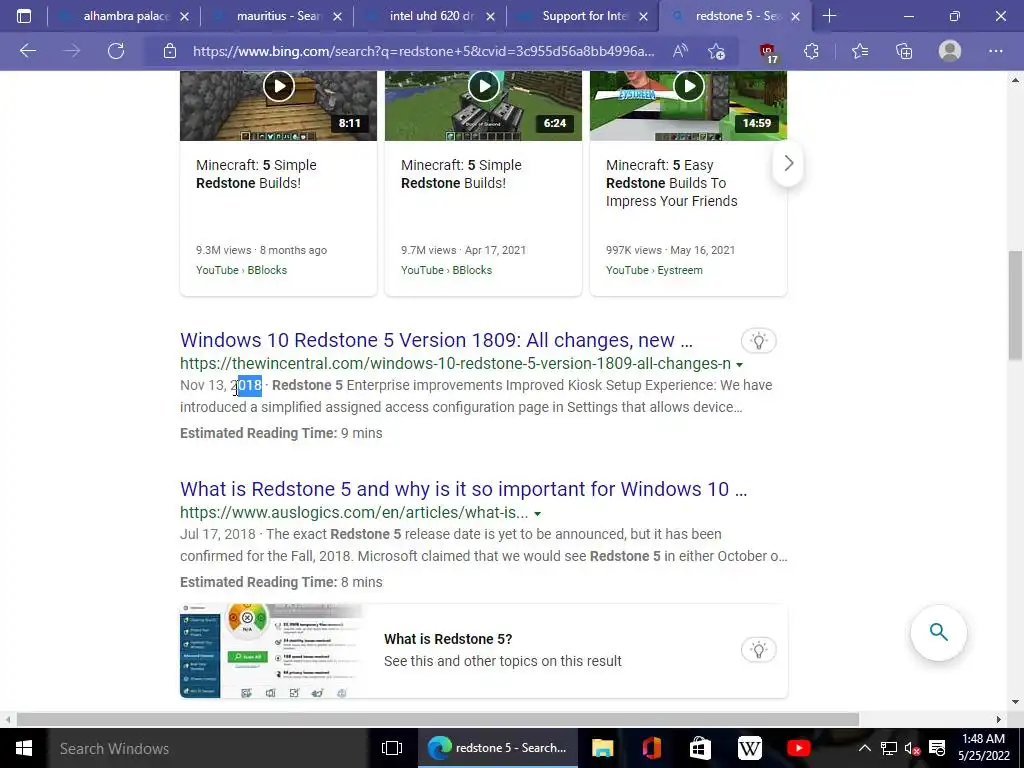Viewport: 1024px width, 768px height.
Task: Click the muted volume tray icon
Action: tap(912, 748)
